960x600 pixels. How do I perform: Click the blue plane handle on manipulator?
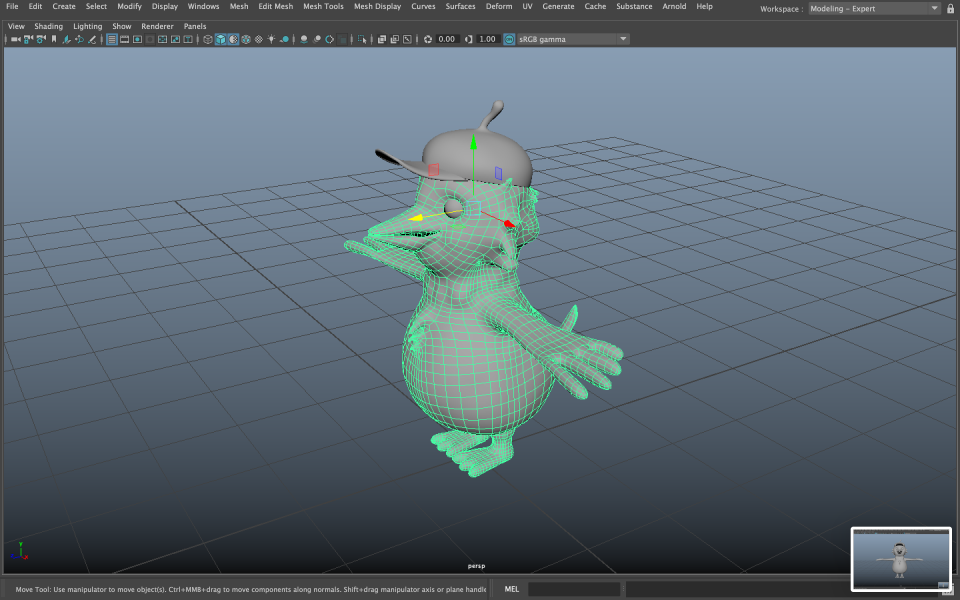tap(498, 173)
